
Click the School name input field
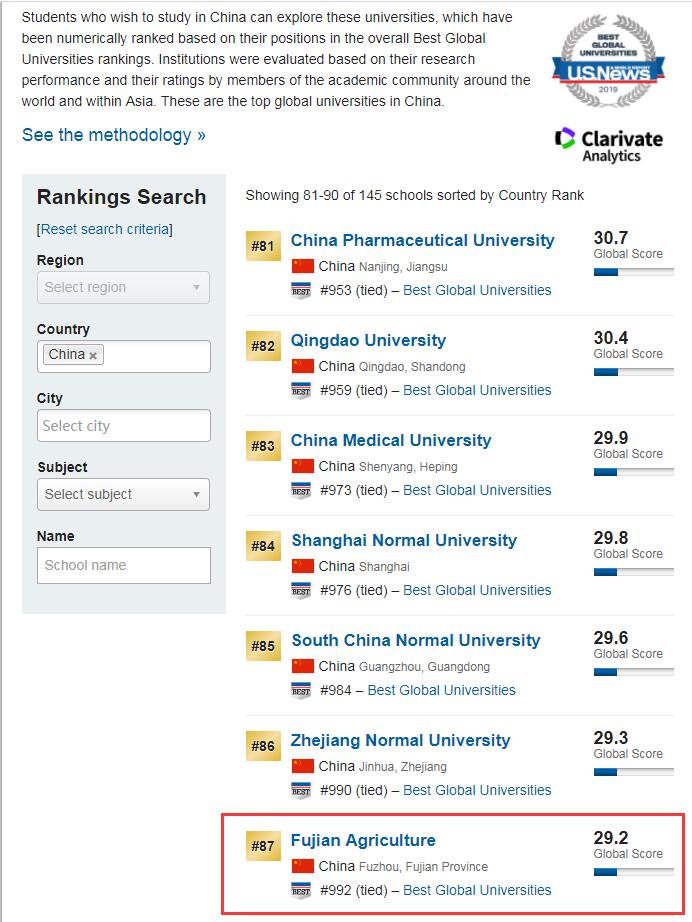point(124,565)
